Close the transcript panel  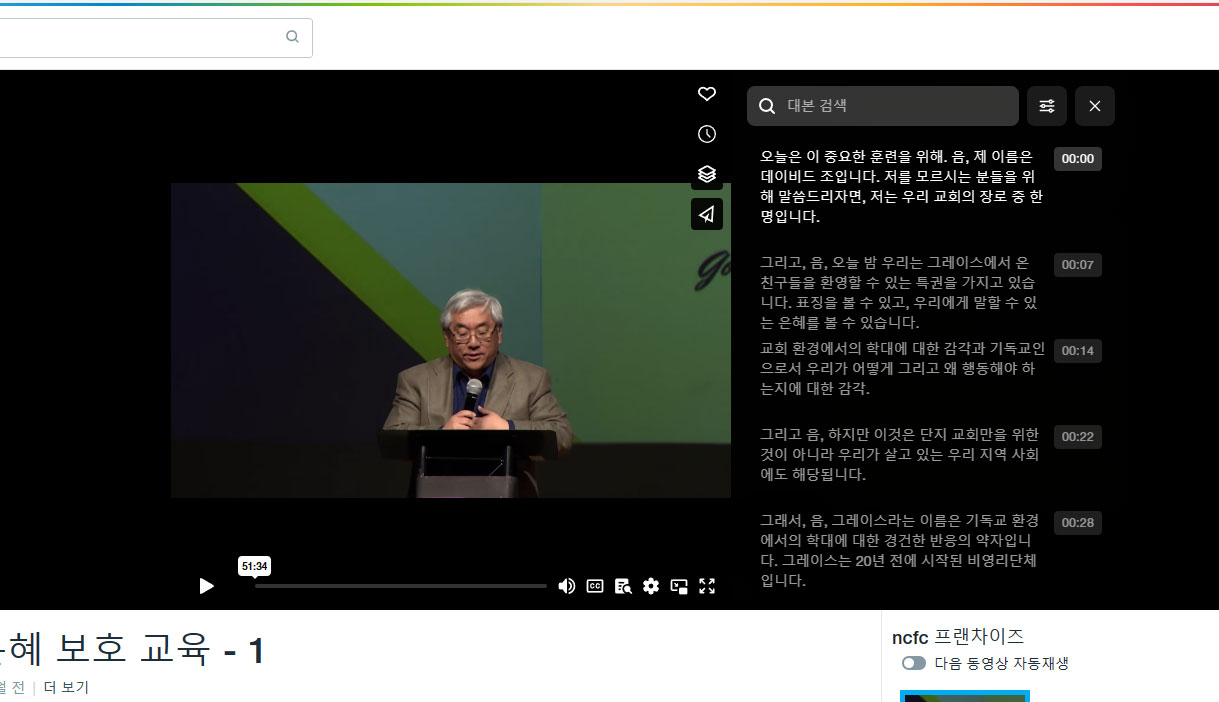(x=1094, y=106)
